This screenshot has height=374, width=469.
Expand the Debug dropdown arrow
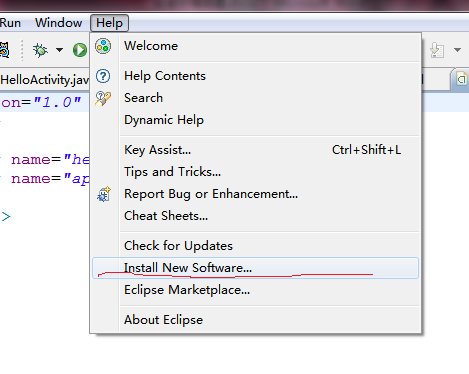coord(59,50)
